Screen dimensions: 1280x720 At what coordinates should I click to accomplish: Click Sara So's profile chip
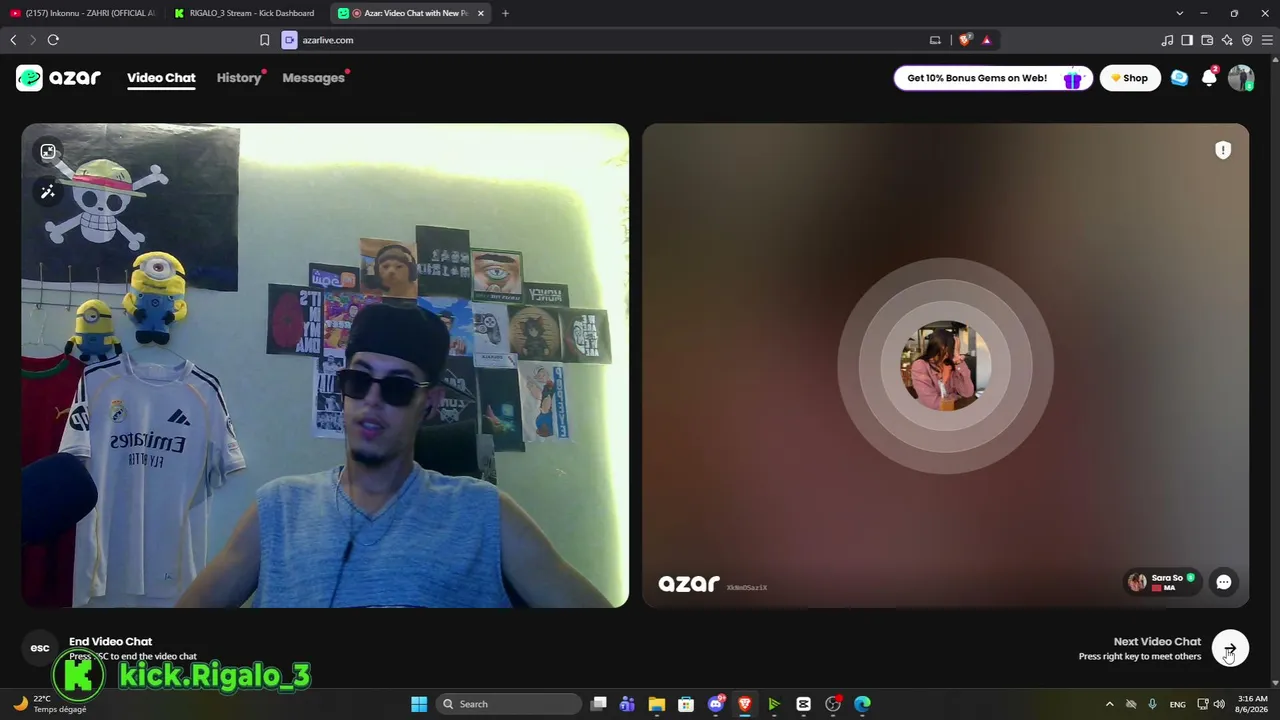pos(1161,582)
